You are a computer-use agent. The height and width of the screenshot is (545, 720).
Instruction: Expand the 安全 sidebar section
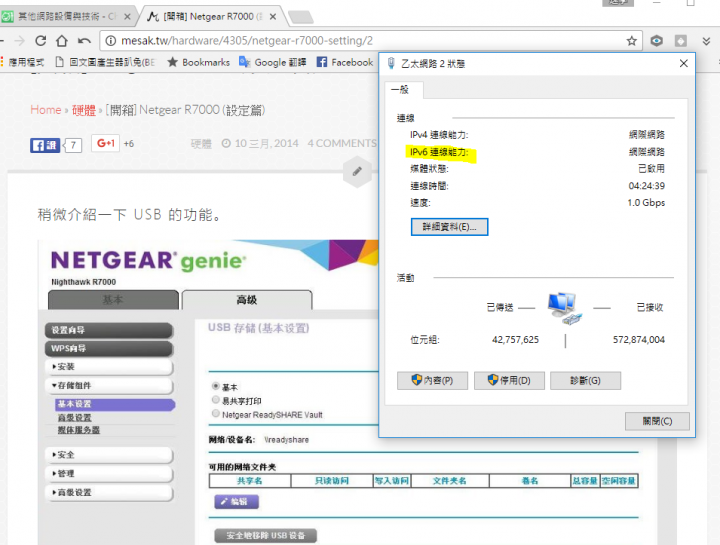109,455
